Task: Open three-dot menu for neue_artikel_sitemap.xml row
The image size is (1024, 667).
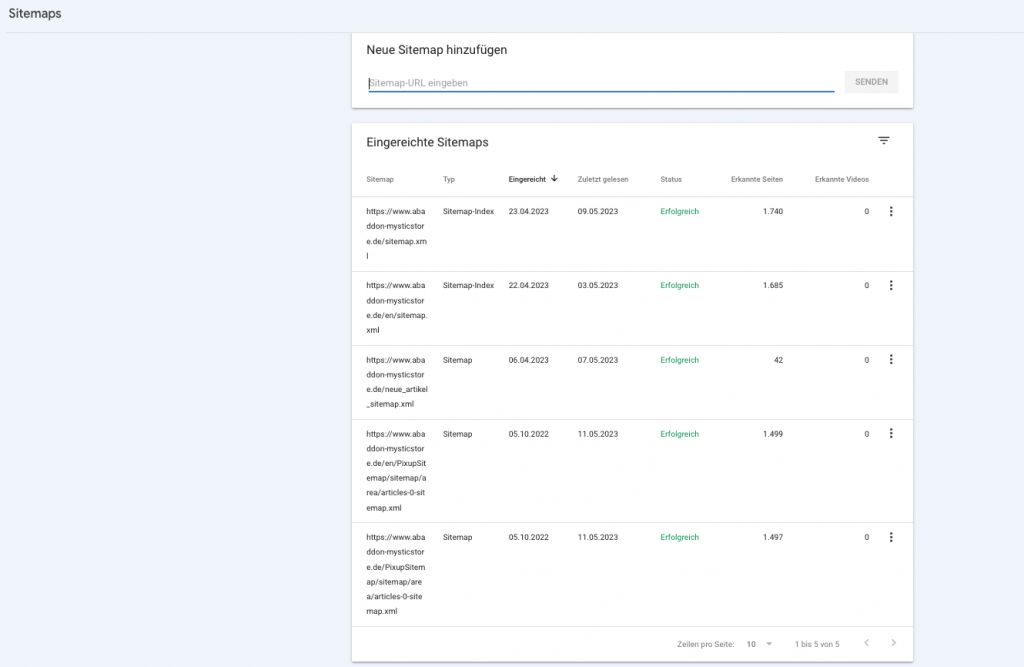Action: pyautogui.click(x=890, y=360)
